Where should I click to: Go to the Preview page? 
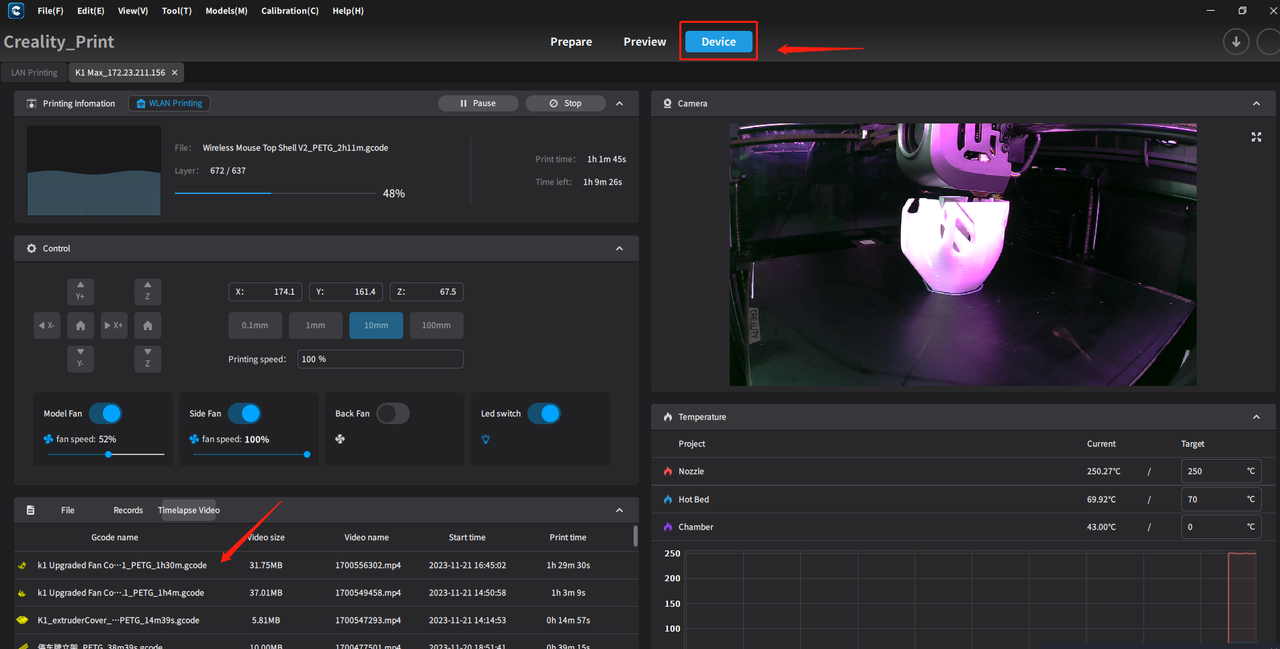645,42
